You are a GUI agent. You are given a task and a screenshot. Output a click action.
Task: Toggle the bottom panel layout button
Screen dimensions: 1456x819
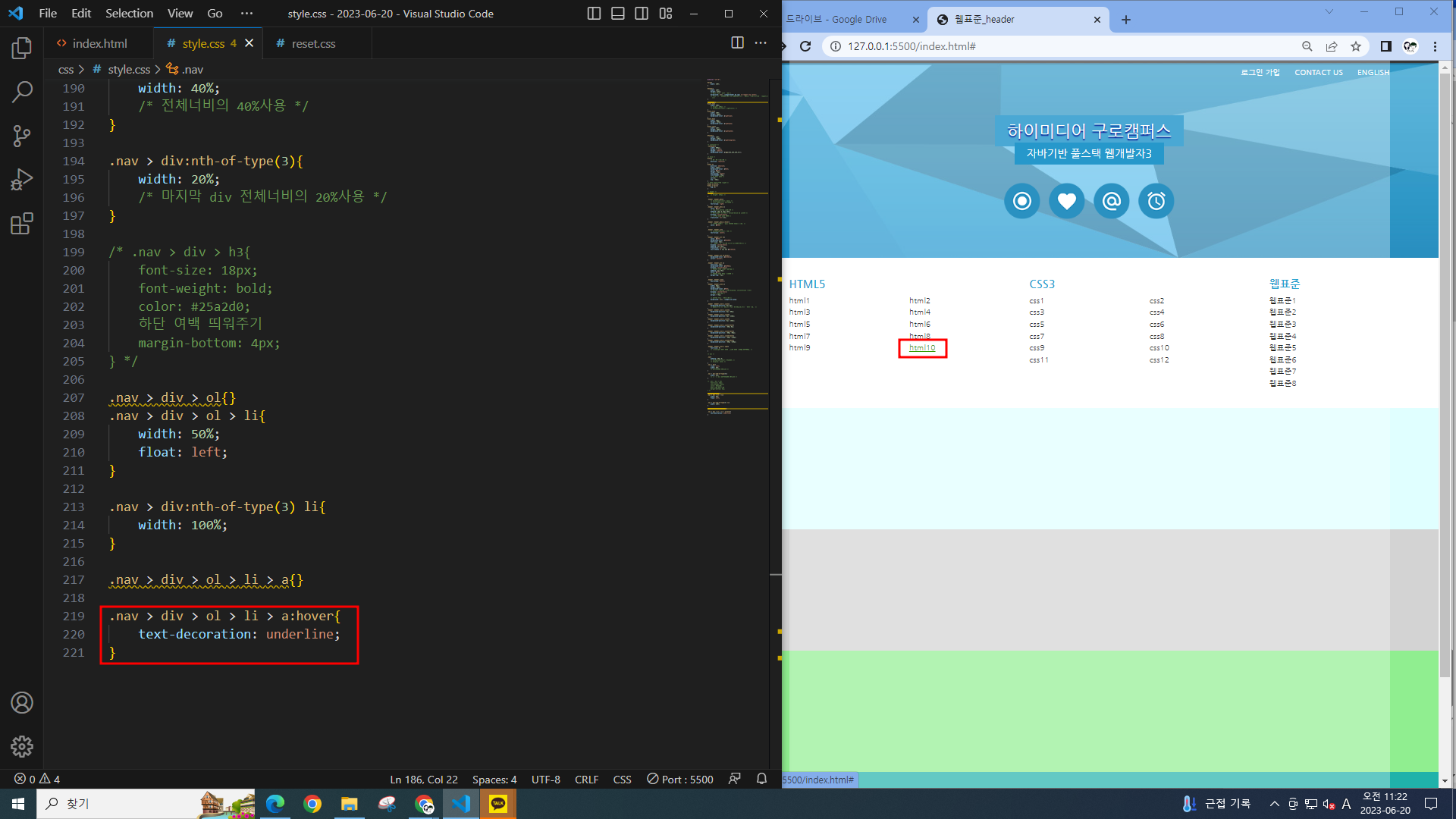click(618, 14)
